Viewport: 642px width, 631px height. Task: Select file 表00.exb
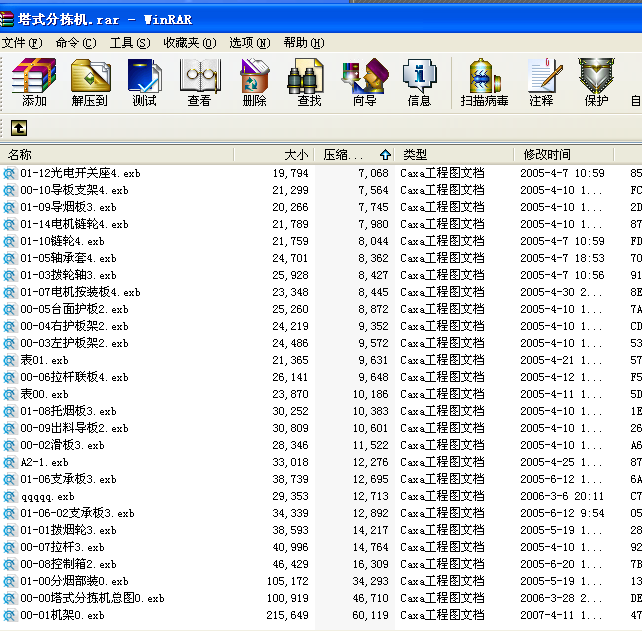[x=44, y=394]
